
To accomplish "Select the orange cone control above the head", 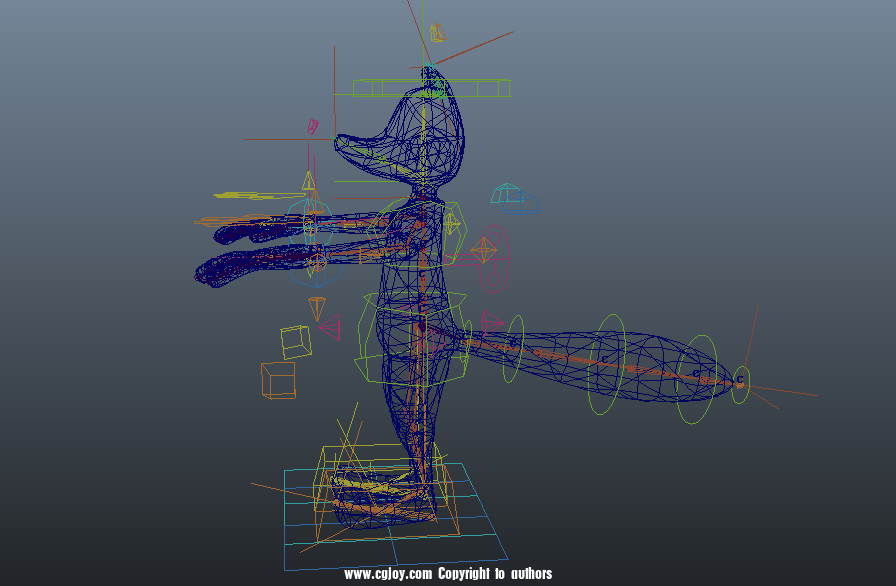I will 436,33.
